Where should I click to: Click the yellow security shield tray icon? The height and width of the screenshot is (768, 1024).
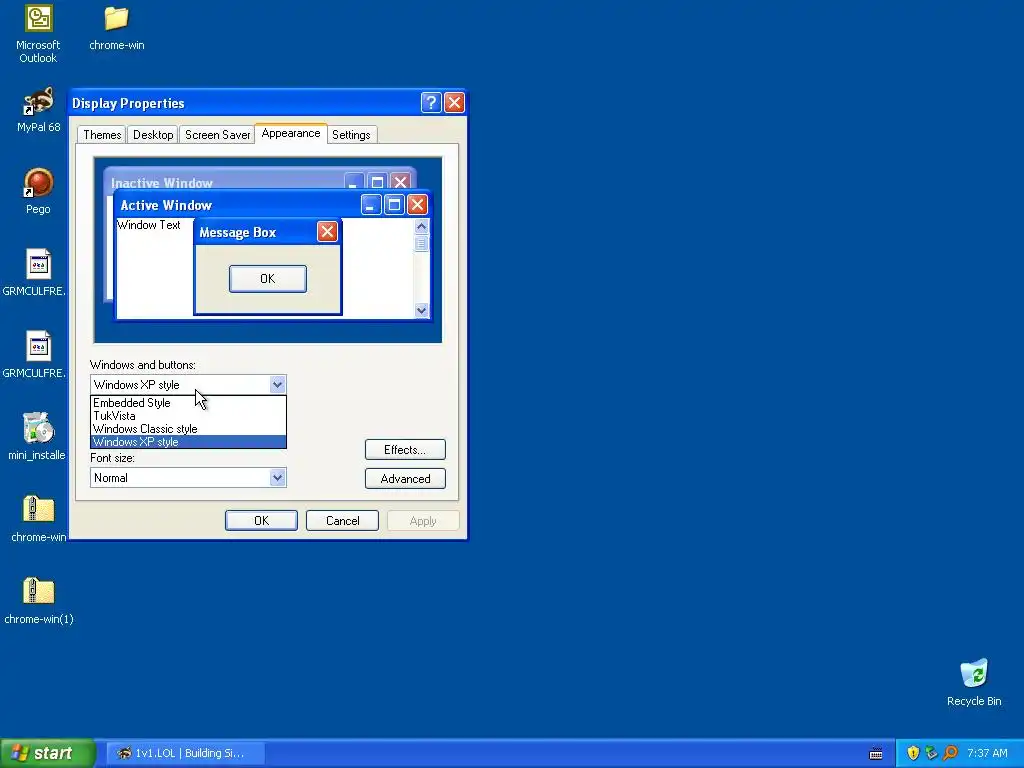click(913, 753)
